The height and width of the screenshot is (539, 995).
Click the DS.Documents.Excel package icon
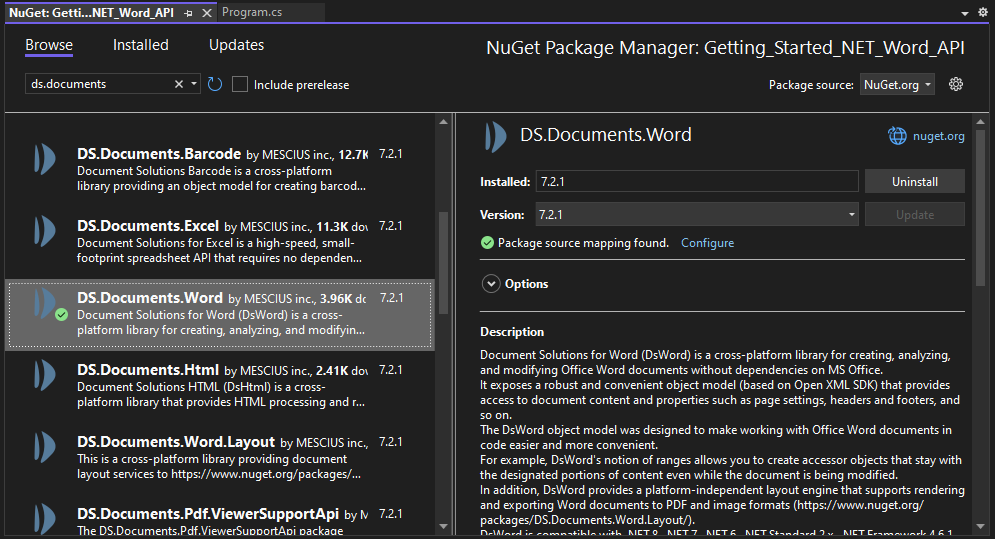pos(44,231)
